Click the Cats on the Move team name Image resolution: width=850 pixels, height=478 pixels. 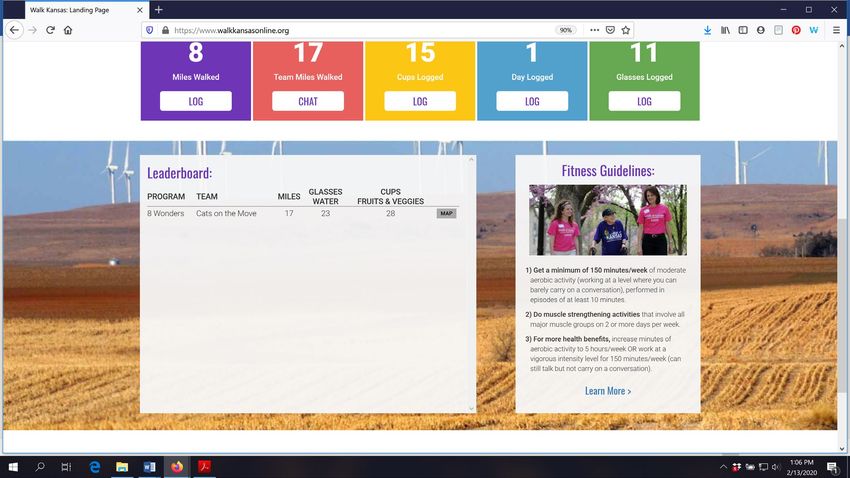226,214
